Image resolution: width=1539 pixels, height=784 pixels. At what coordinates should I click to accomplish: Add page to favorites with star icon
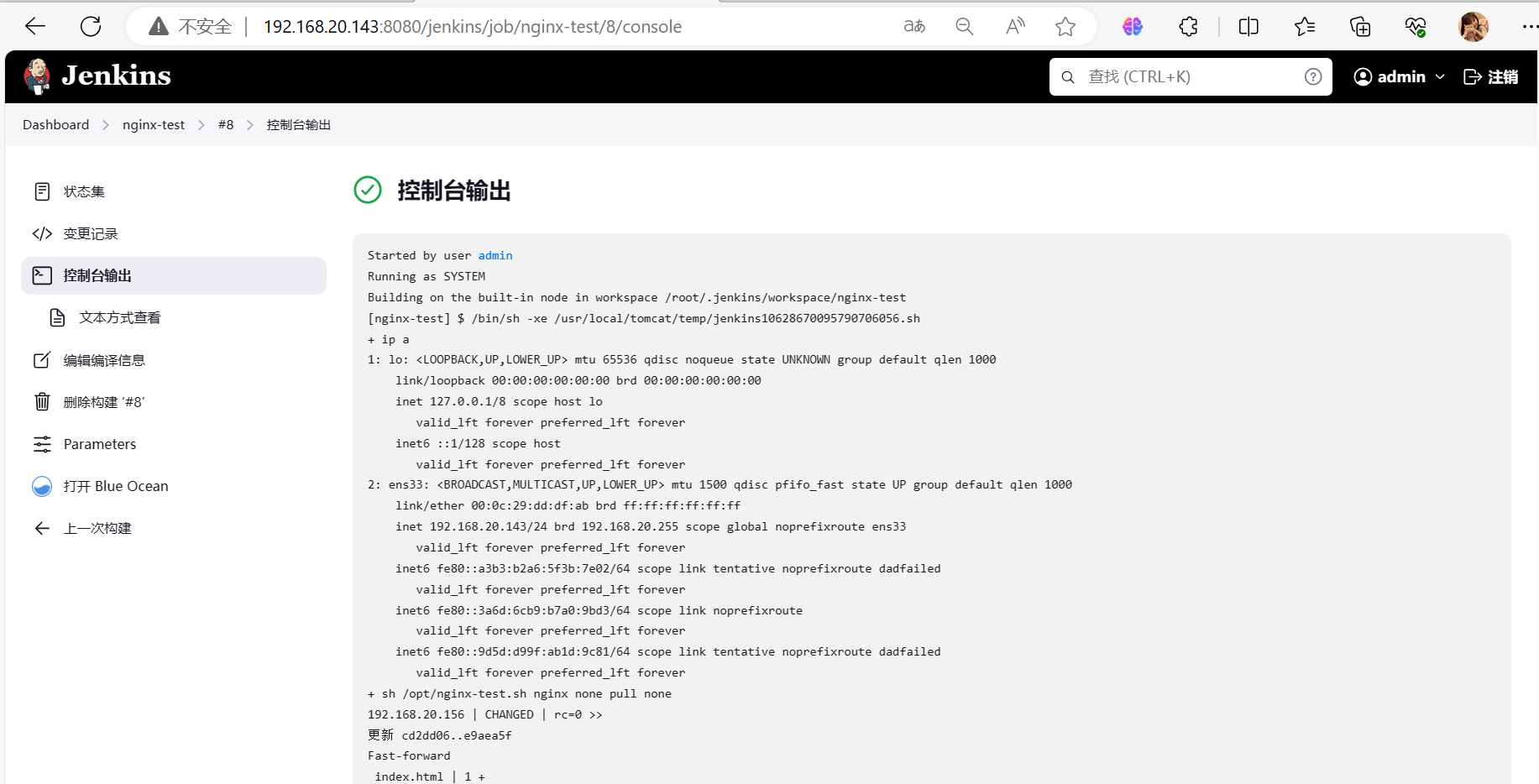pyautogui.click(x=1065, y=27)
